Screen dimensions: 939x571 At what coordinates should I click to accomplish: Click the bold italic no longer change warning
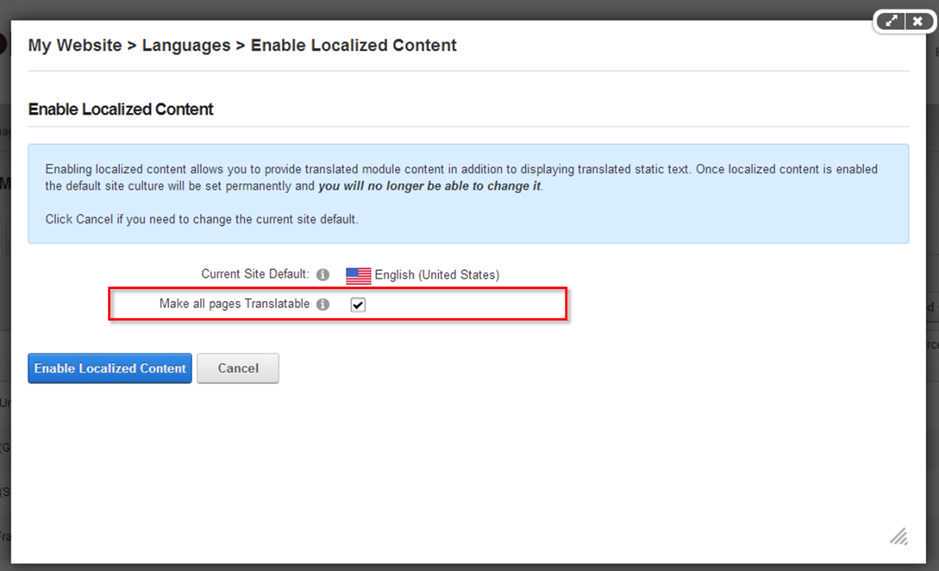coord(429,186)
